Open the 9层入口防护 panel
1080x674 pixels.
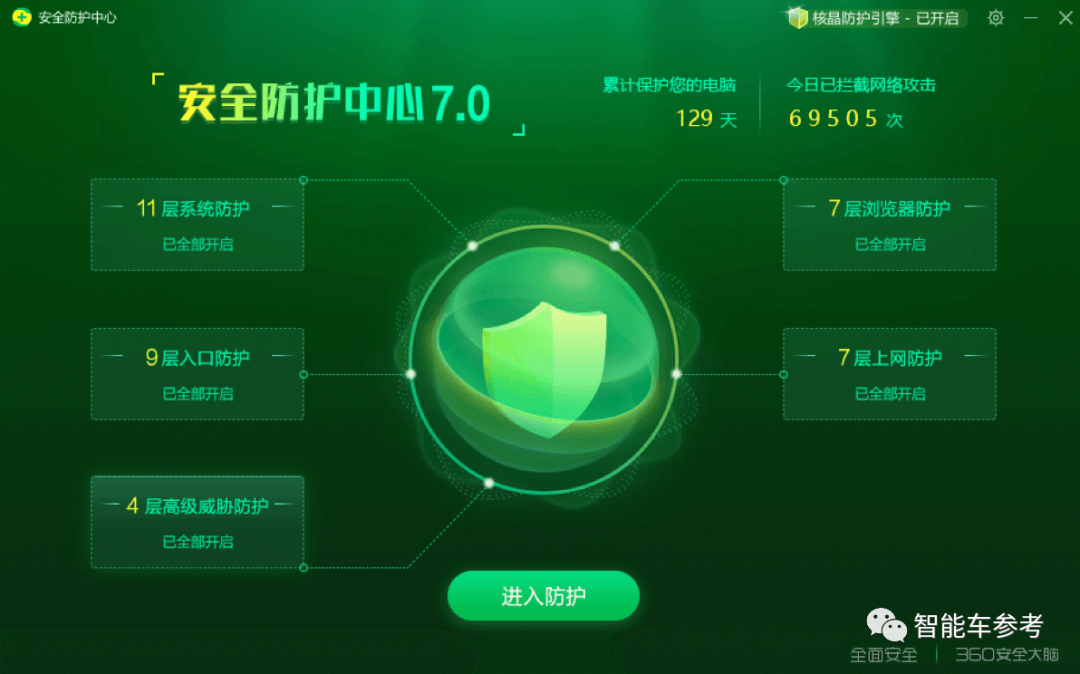[x=197, y=374]
